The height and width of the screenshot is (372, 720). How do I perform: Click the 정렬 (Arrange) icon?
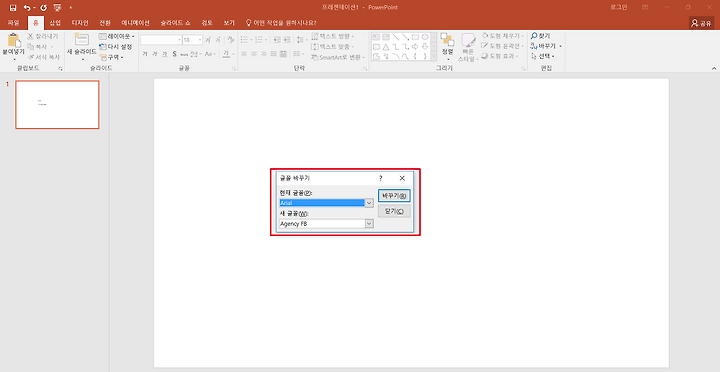pyautogui.click(x=447, y=39)
